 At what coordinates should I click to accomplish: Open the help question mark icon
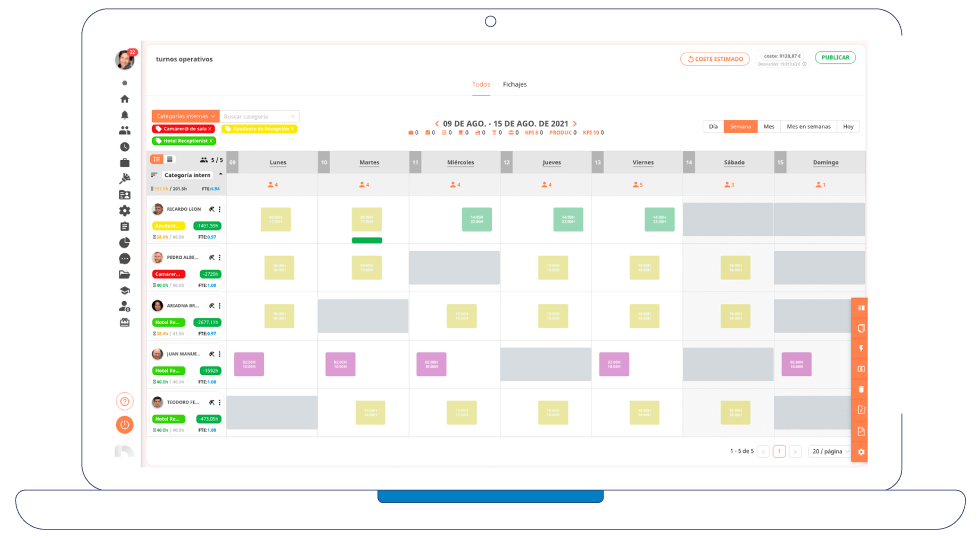125,401
